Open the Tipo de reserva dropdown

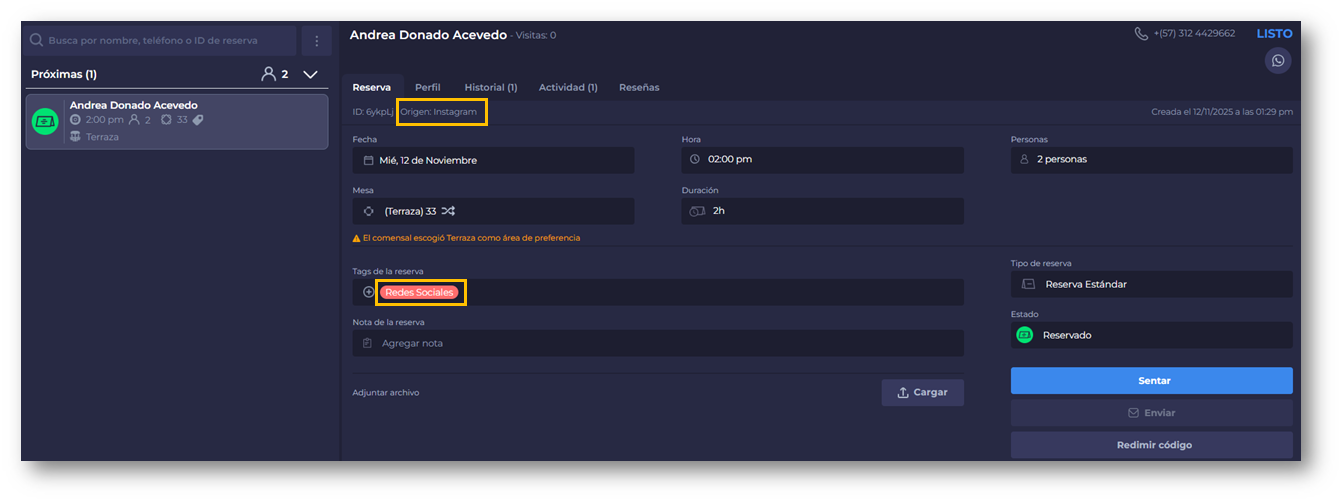1151,284
